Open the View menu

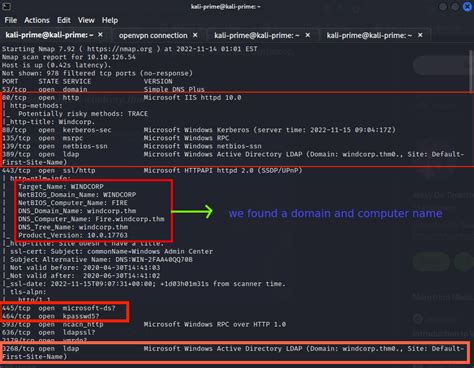tap(86, 20)
